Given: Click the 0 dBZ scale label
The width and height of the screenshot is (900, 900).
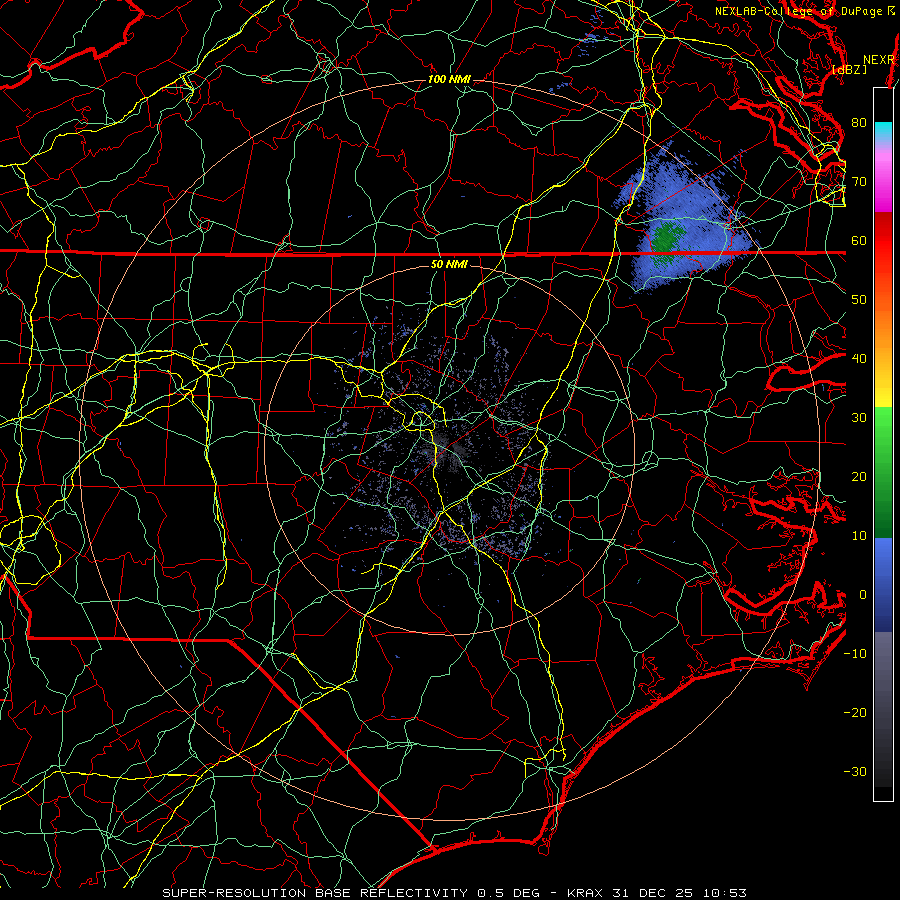Looking at the screenshot, I should click(863, 595).
